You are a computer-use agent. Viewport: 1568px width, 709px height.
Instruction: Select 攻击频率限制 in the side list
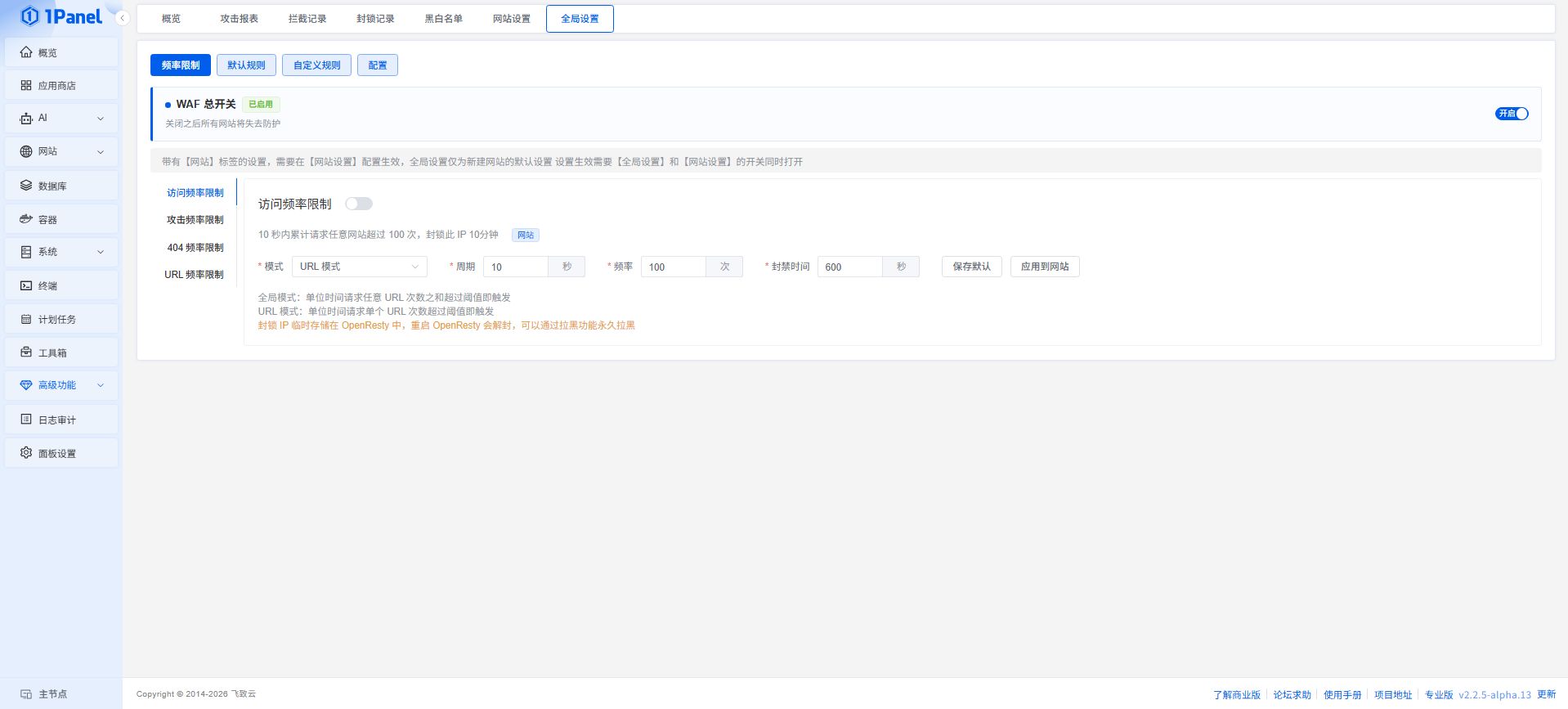click(x=195, y=220)
